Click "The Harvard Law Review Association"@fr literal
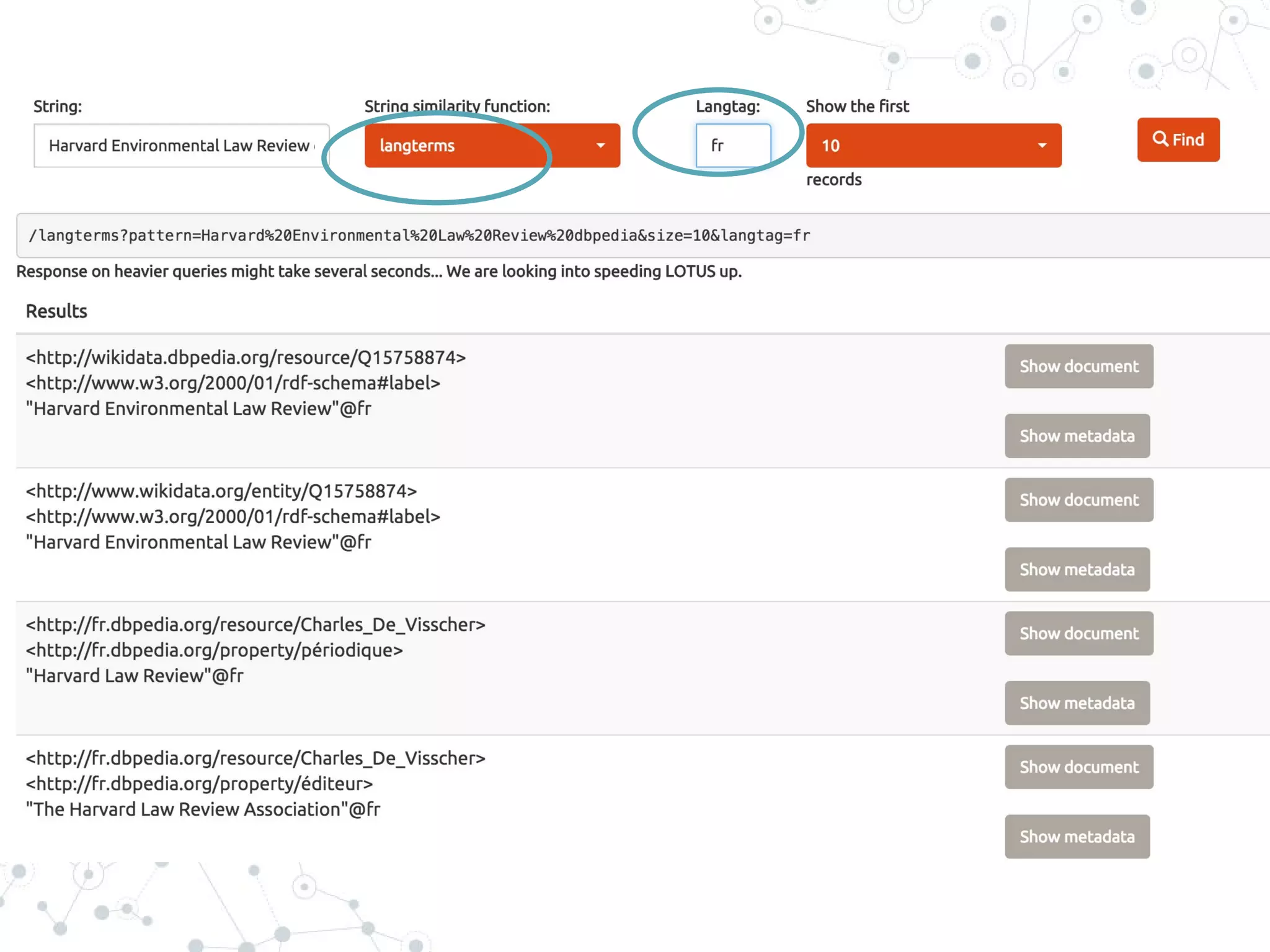The image size is (1270, 952). tap(203, 809)
